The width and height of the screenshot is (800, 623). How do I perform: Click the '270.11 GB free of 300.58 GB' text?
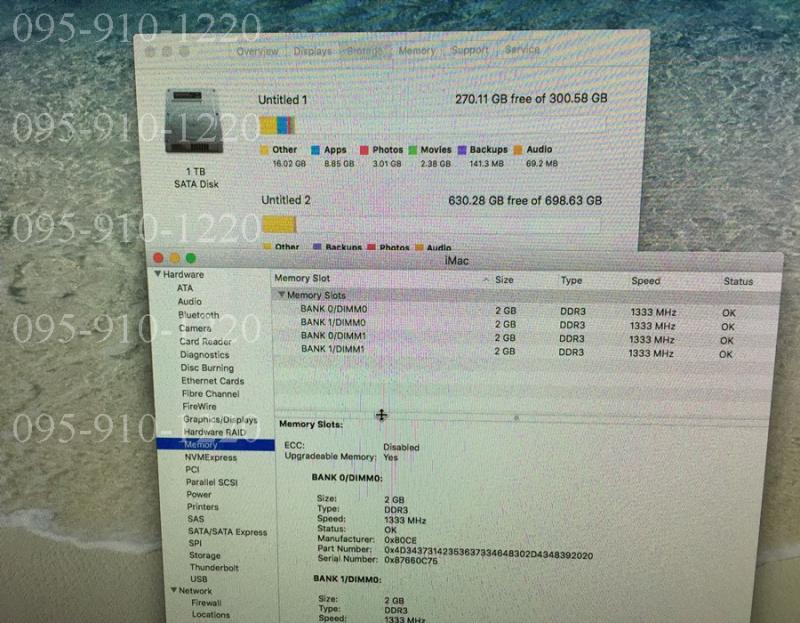coord(531,98)
